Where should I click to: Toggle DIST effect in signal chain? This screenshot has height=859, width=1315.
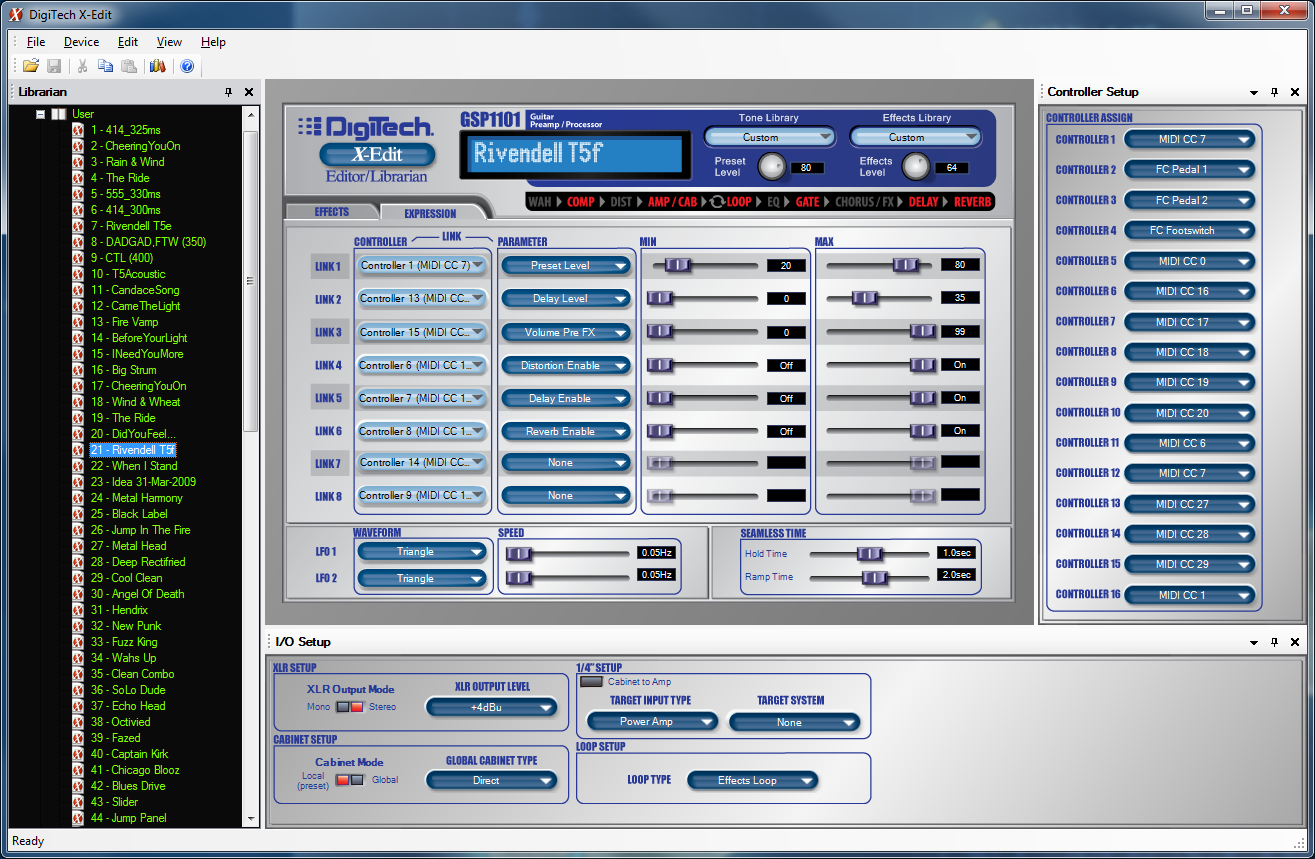621,202
